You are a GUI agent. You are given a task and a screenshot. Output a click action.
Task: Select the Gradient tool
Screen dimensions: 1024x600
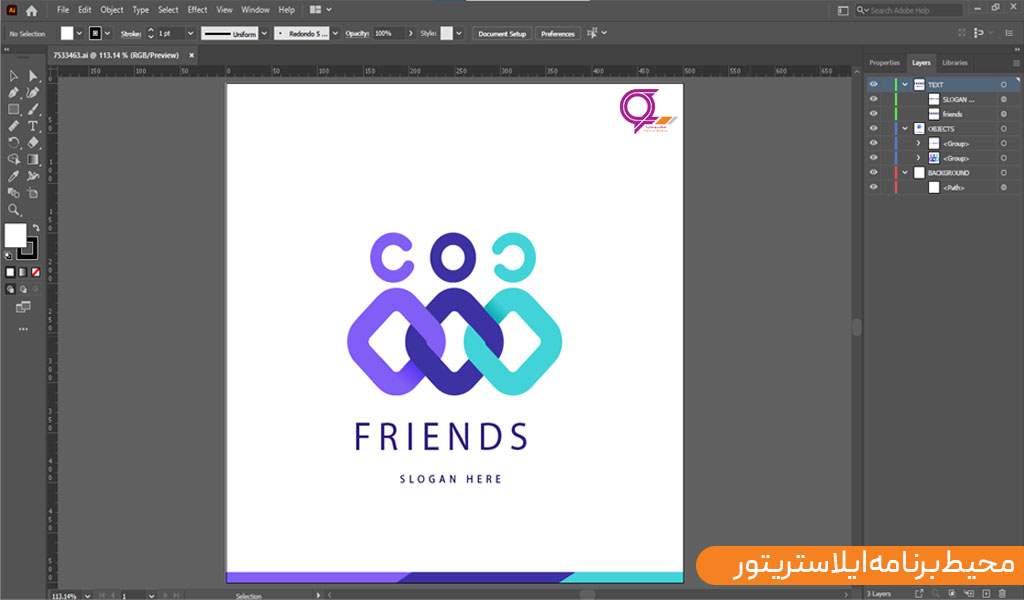click(x=33, y=159)
